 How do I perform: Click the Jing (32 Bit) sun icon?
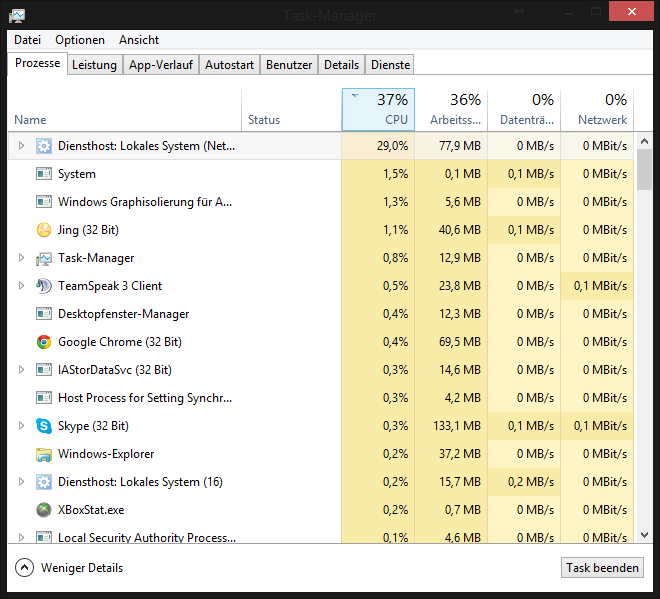(x=44, y=230)
